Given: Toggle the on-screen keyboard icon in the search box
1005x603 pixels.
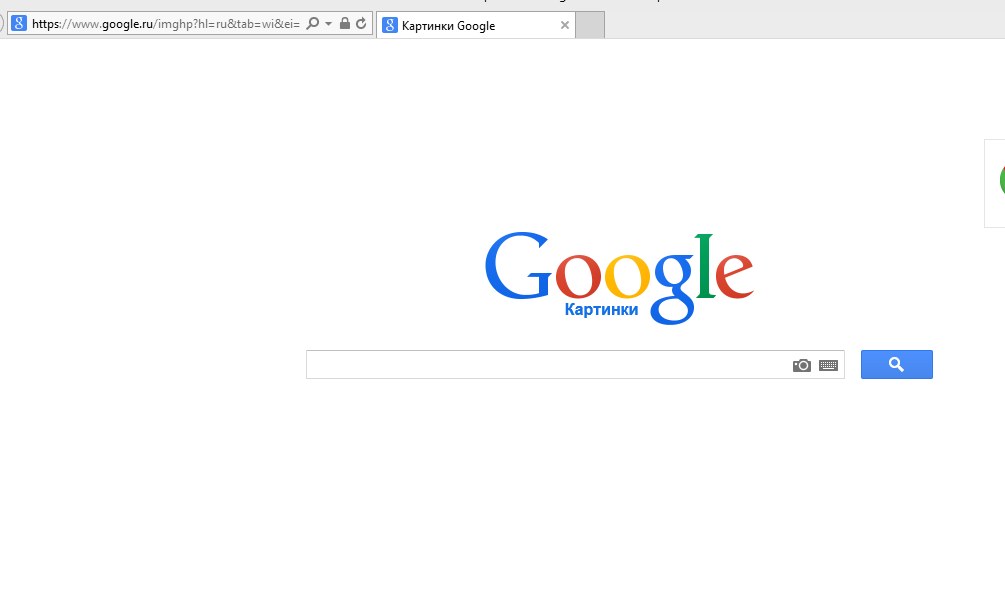Looking at the screenshot, I should (x=829, y=365).
